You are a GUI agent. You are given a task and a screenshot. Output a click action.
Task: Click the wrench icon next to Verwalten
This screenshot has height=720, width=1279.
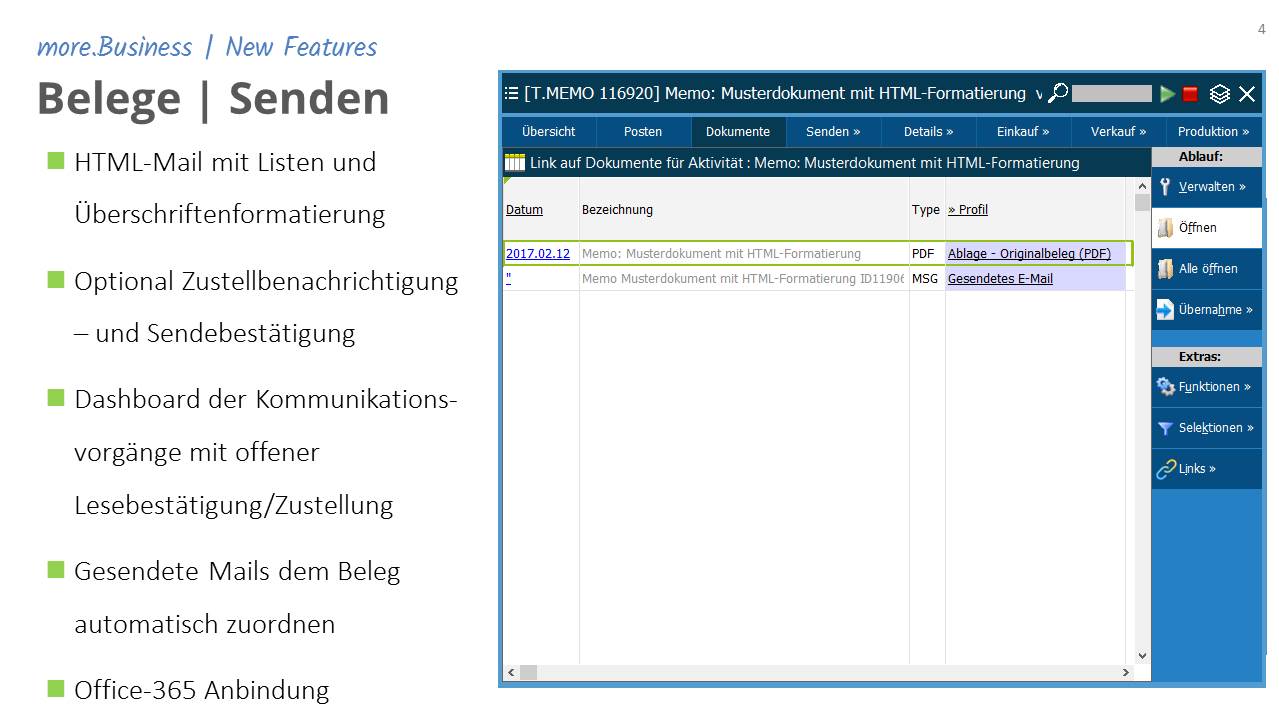(1165, 187)
